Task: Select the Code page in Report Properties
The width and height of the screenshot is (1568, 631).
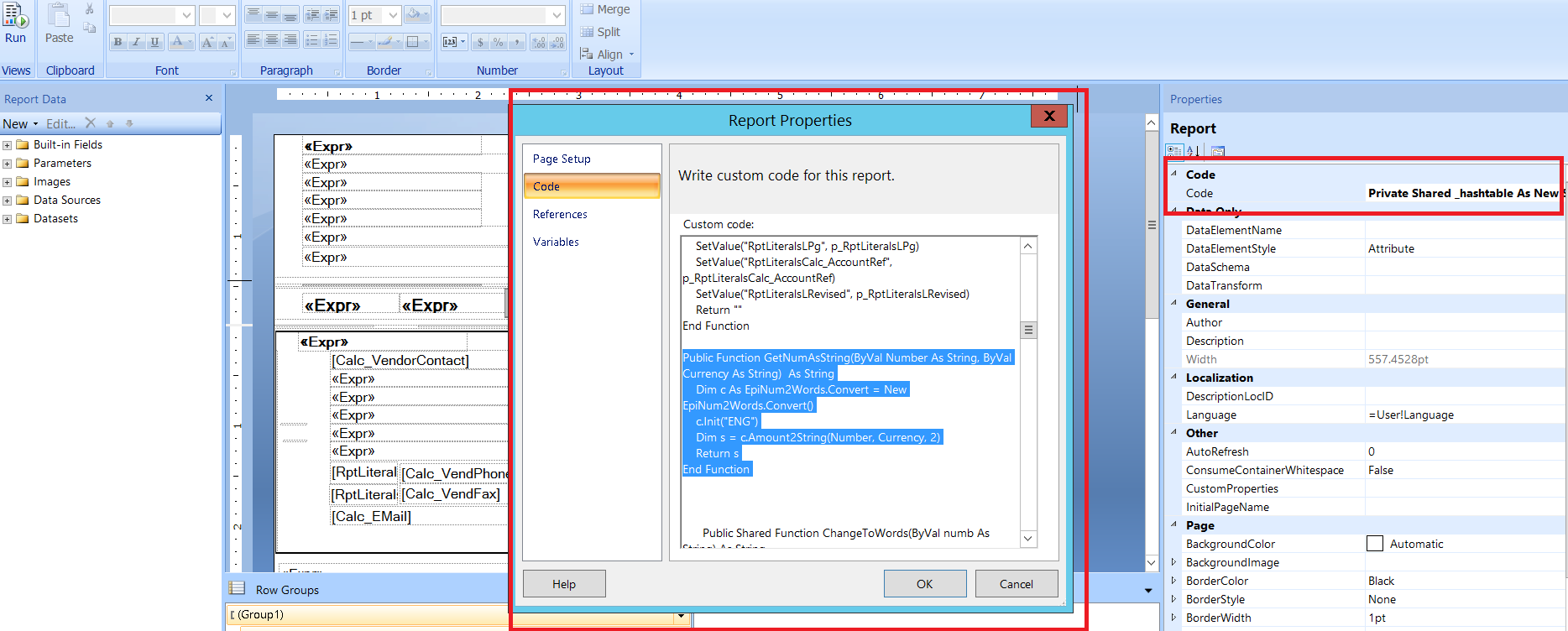Action: [592, 186]
